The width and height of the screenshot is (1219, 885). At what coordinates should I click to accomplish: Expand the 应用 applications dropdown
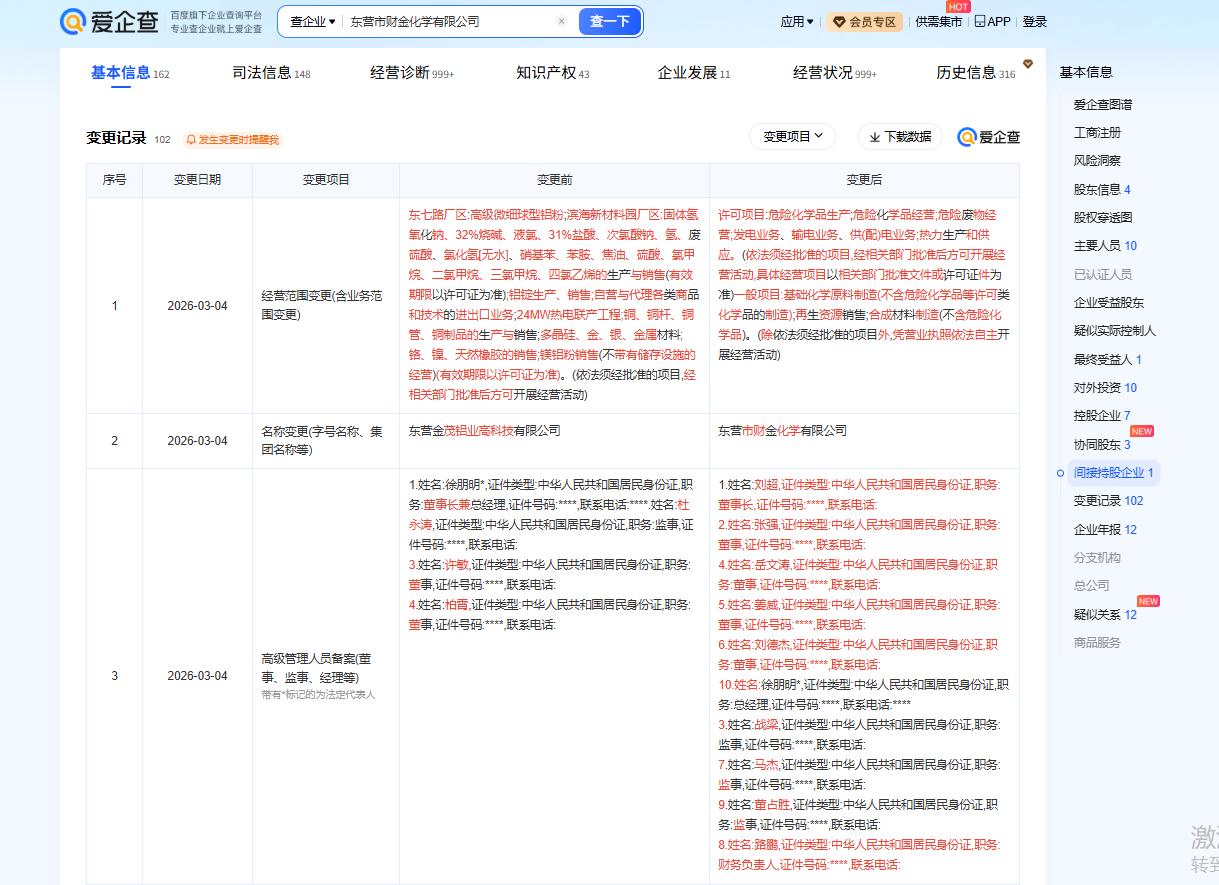coord(797,21)
